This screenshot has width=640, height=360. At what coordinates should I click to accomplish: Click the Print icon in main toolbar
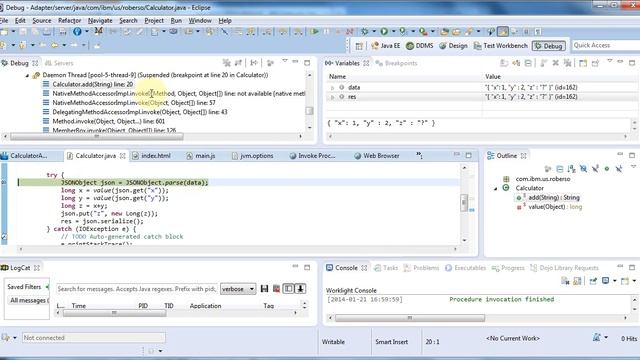point(62,31)
